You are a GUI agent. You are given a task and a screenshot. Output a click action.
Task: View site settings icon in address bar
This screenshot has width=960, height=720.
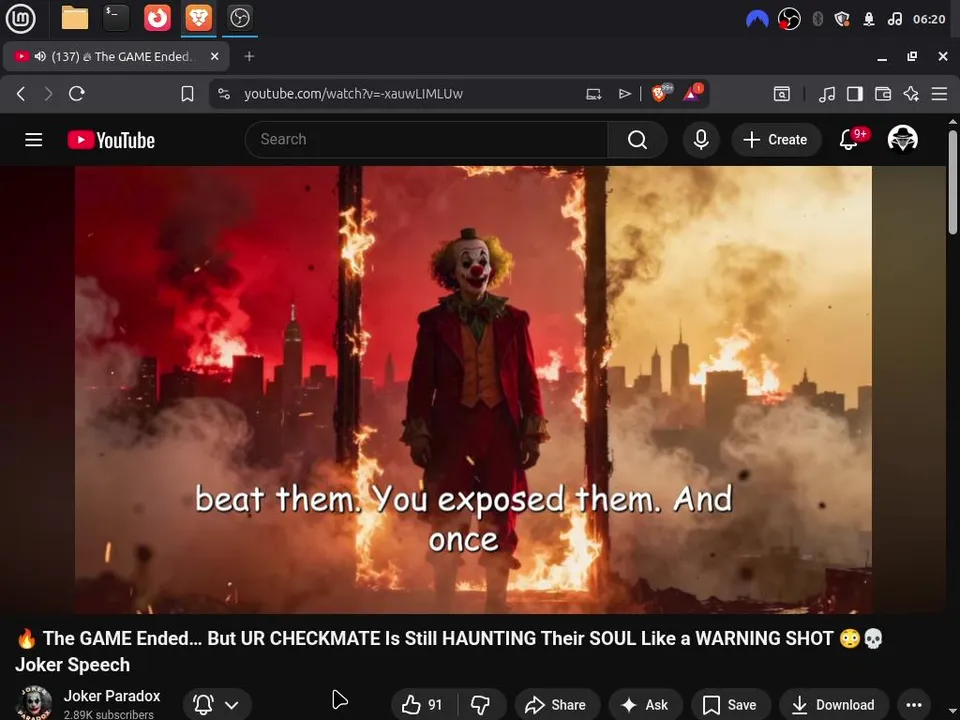pyautogui.click(x=224, y=94)
